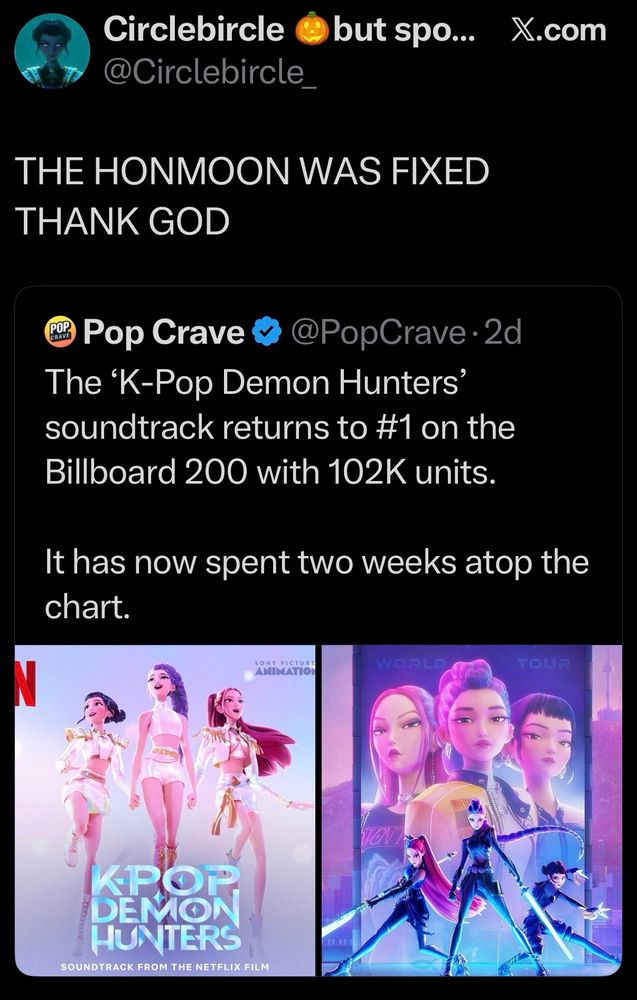Open the Pop Crave account name
This screenshot has width=637, height=1000.
coord(164,332)
